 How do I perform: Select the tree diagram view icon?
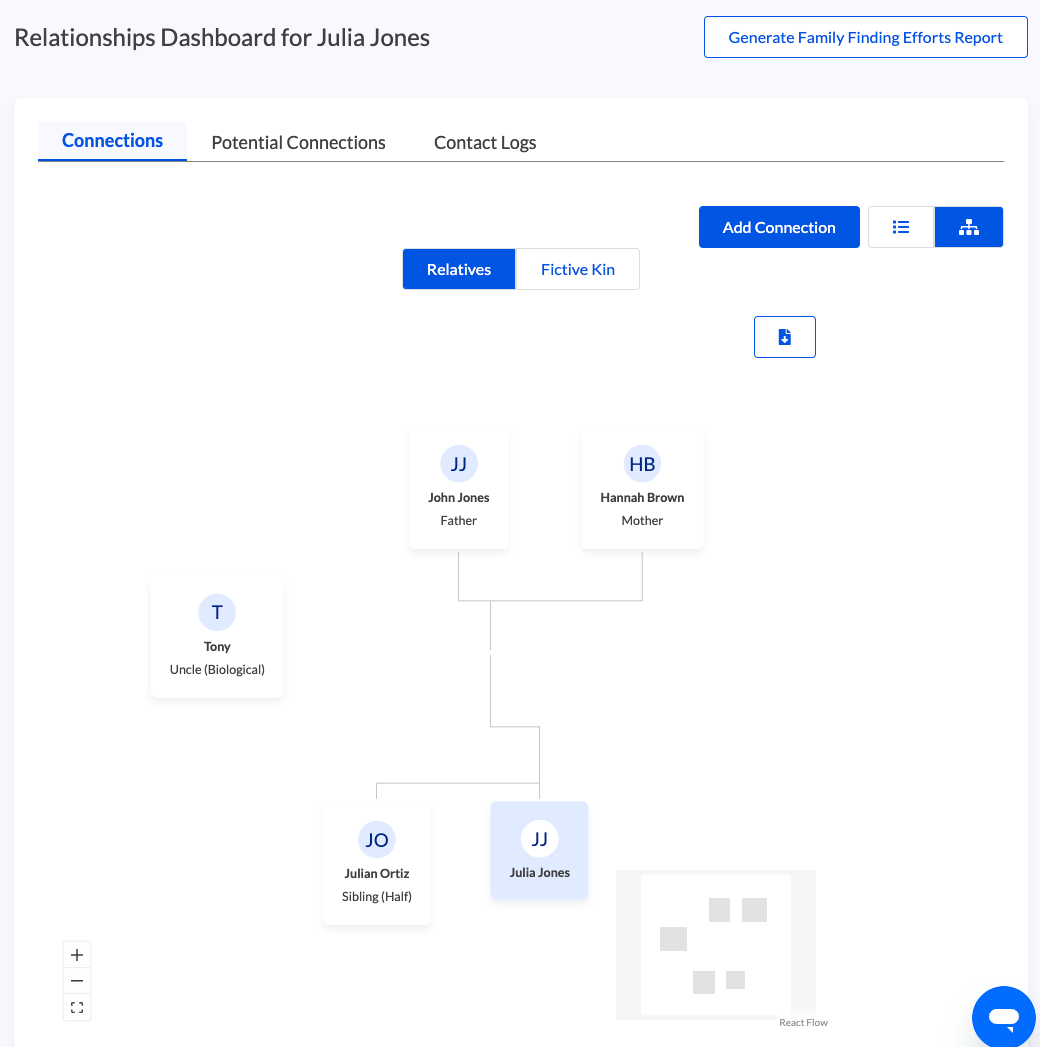click(x=968, y=227)
